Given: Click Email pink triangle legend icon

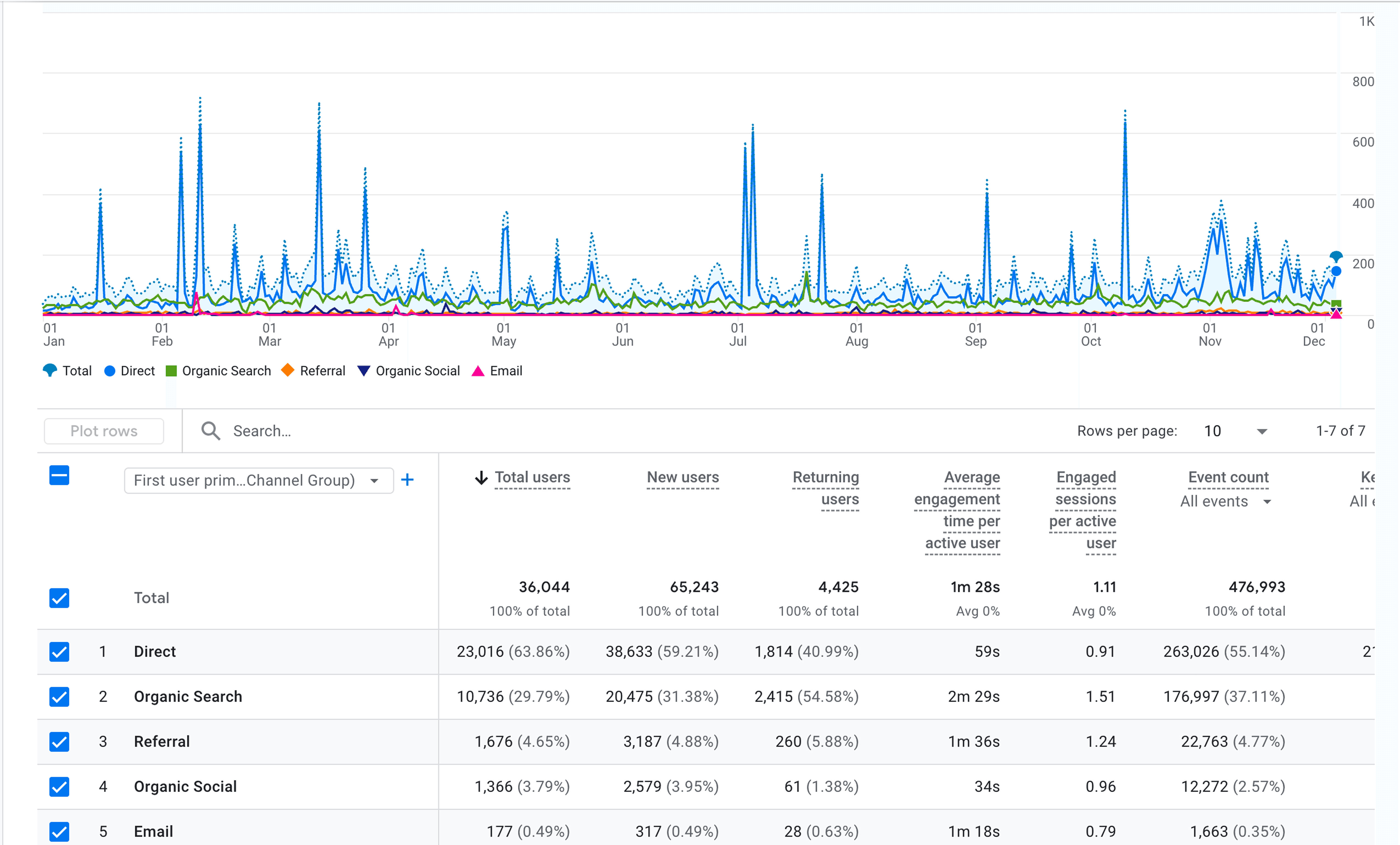Looking at the screenshot, I should click(478, 371).
